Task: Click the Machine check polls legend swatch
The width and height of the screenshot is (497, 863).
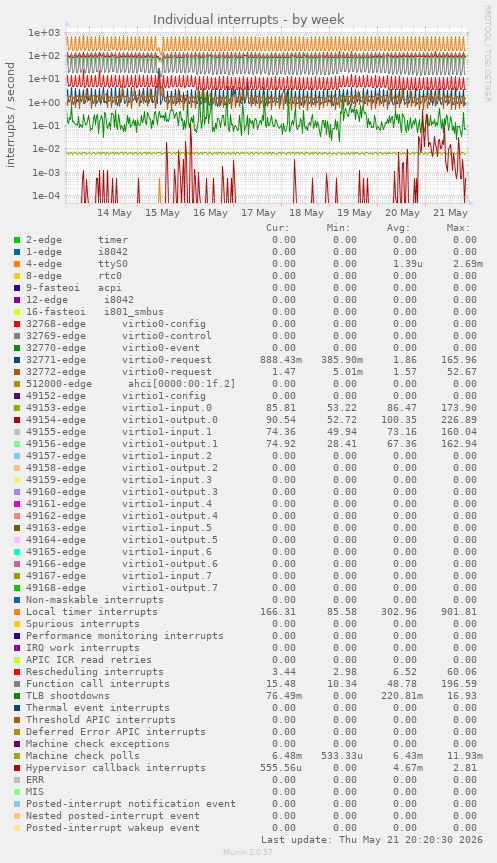Action: (x=17, y=756)
